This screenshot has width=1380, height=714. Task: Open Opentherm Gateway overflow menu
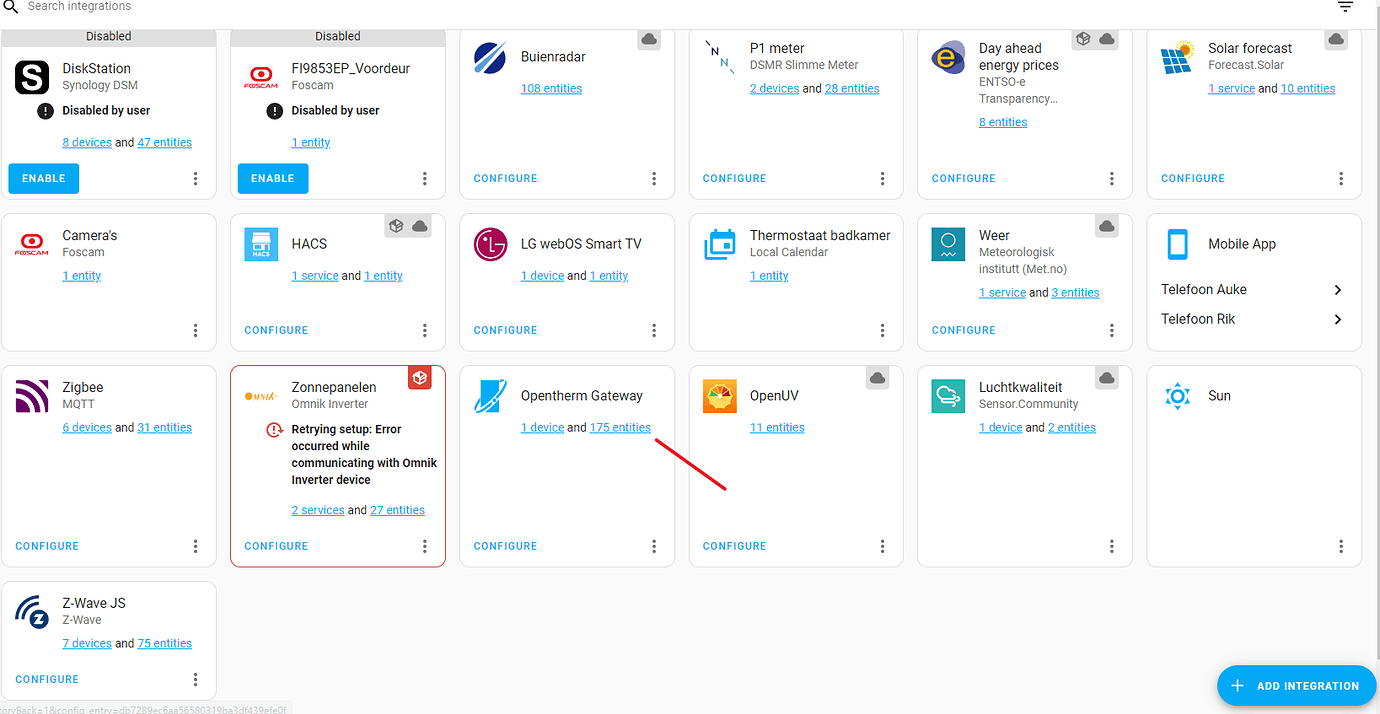(654, 546)
